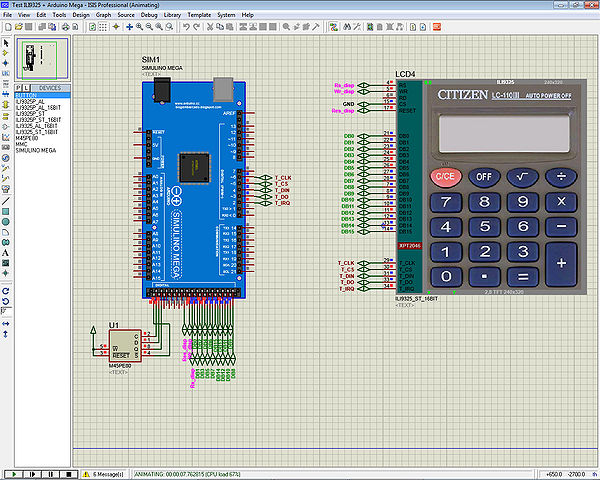
Task: Select SIMULINO MEGA in device list
Action: [x=36, y=150]
